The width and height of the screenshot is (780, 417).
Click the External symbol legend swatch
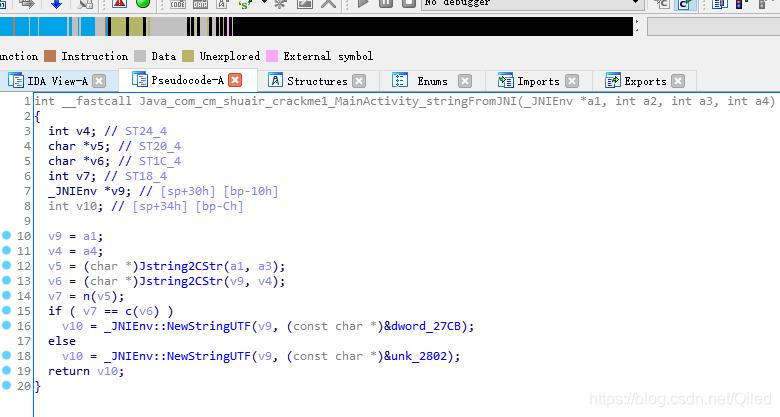click(272, 56)
